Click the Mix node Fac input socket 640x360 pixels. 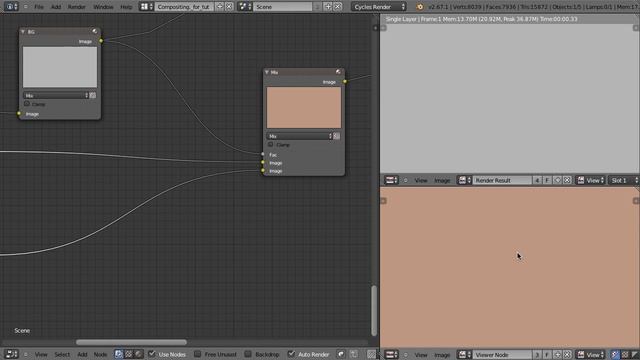pos(263,154)
